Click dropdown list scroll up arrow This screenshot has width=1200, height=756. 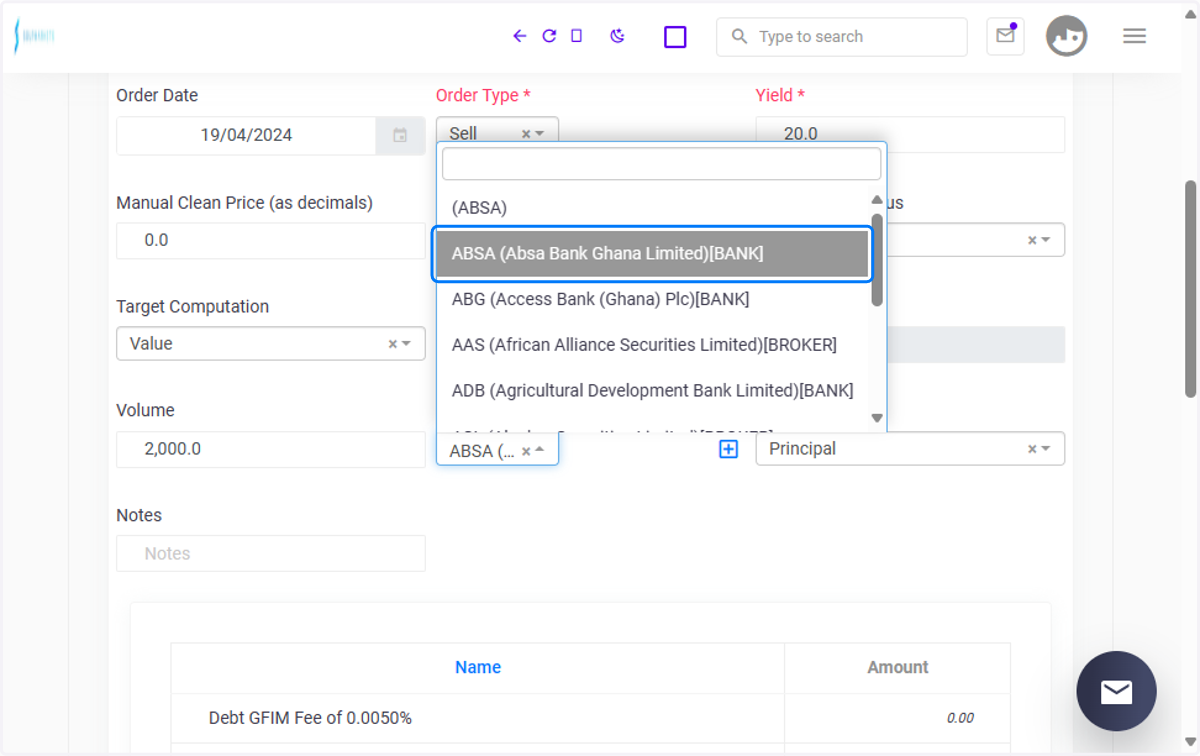coord(877,200)
